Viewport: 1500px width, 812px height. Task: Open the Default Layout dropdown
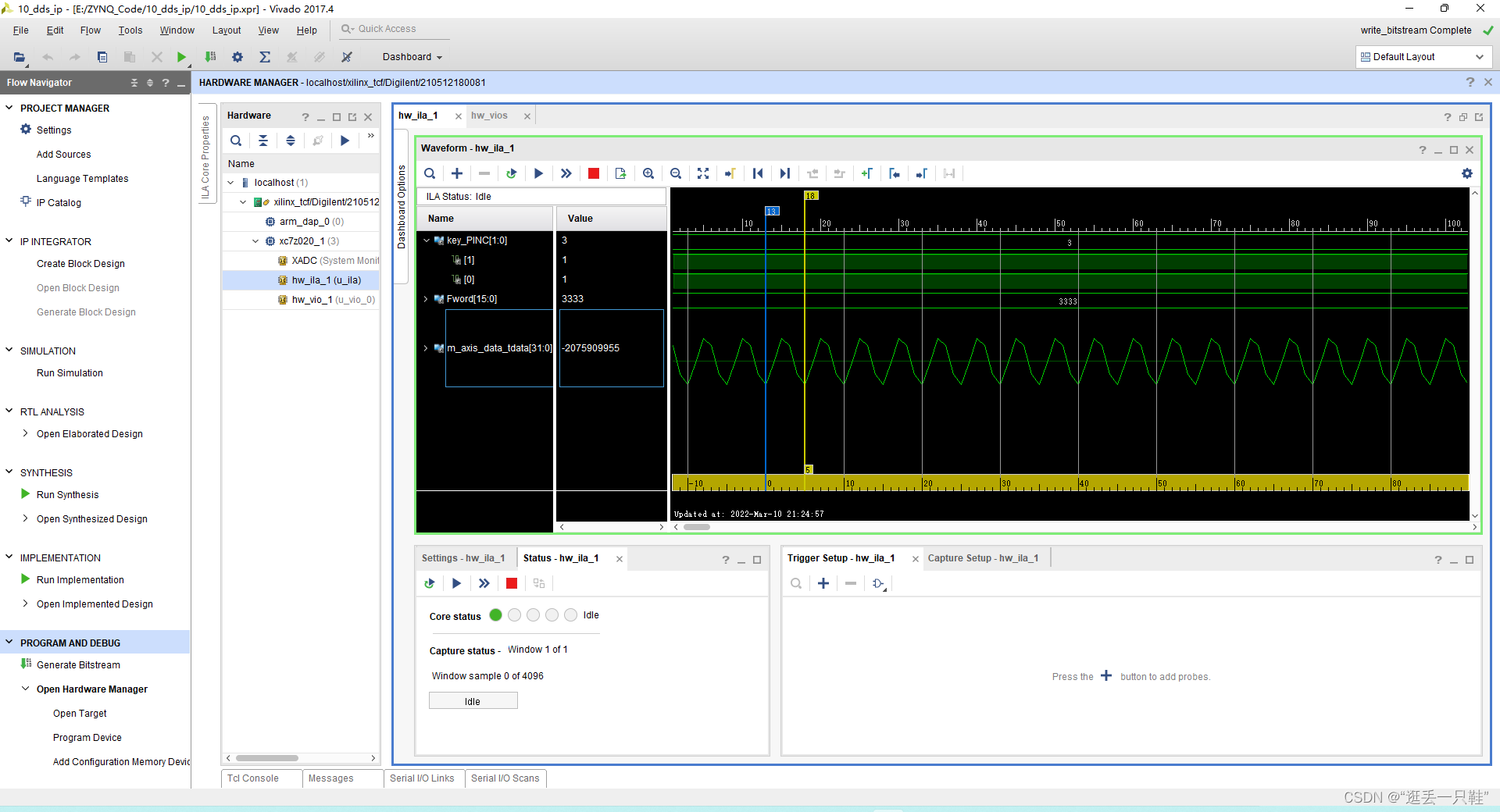(1423, 57)
